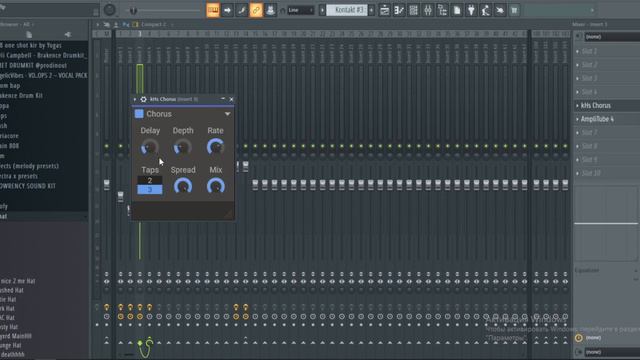Open 'OWRENCY SOUND KIT' browser folder
This screenshot has width=640, height=360.
click(x=28, y=186)
